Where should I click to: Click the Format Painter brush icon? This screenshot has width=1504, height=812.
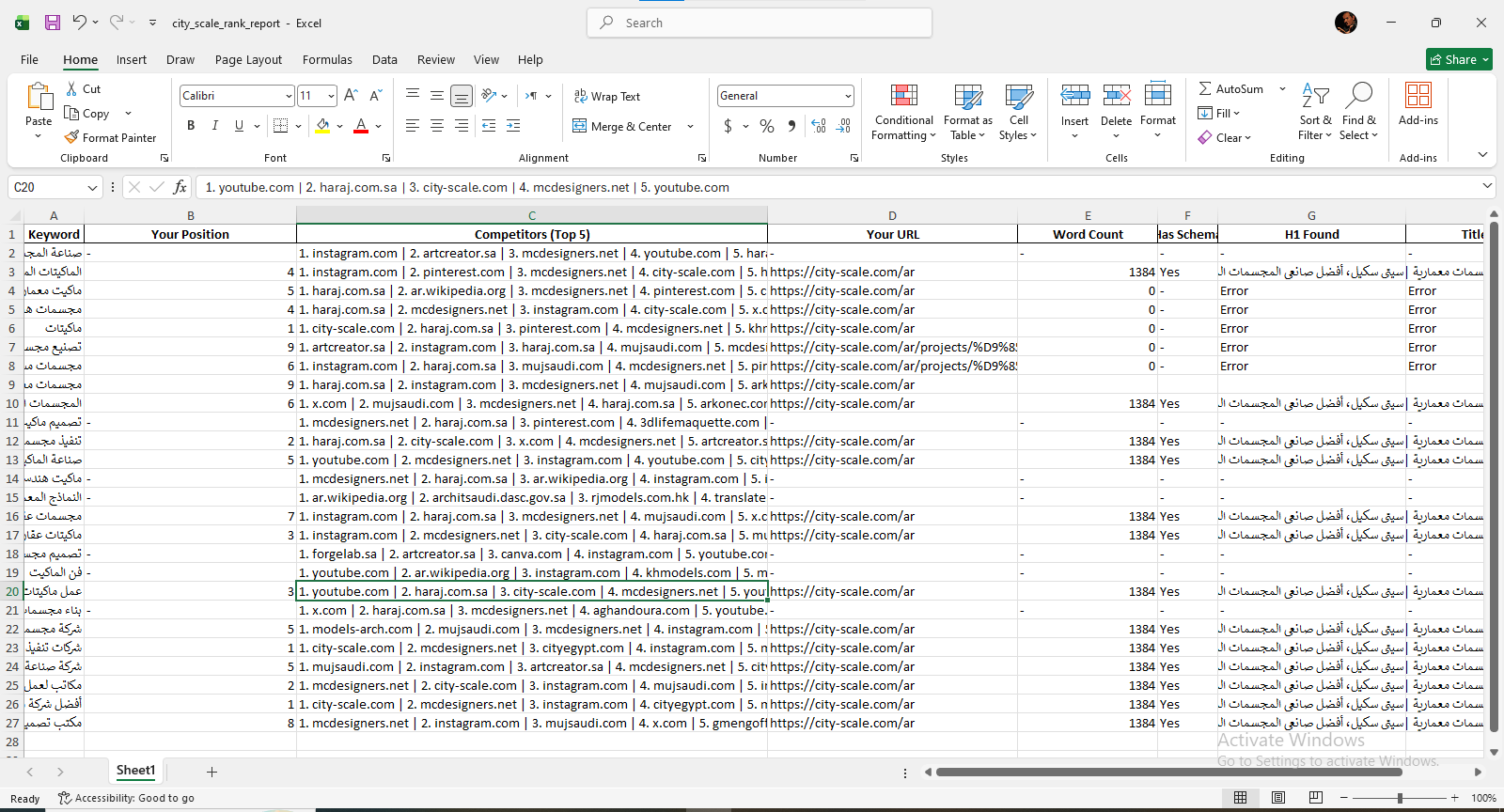coord(71,137)
